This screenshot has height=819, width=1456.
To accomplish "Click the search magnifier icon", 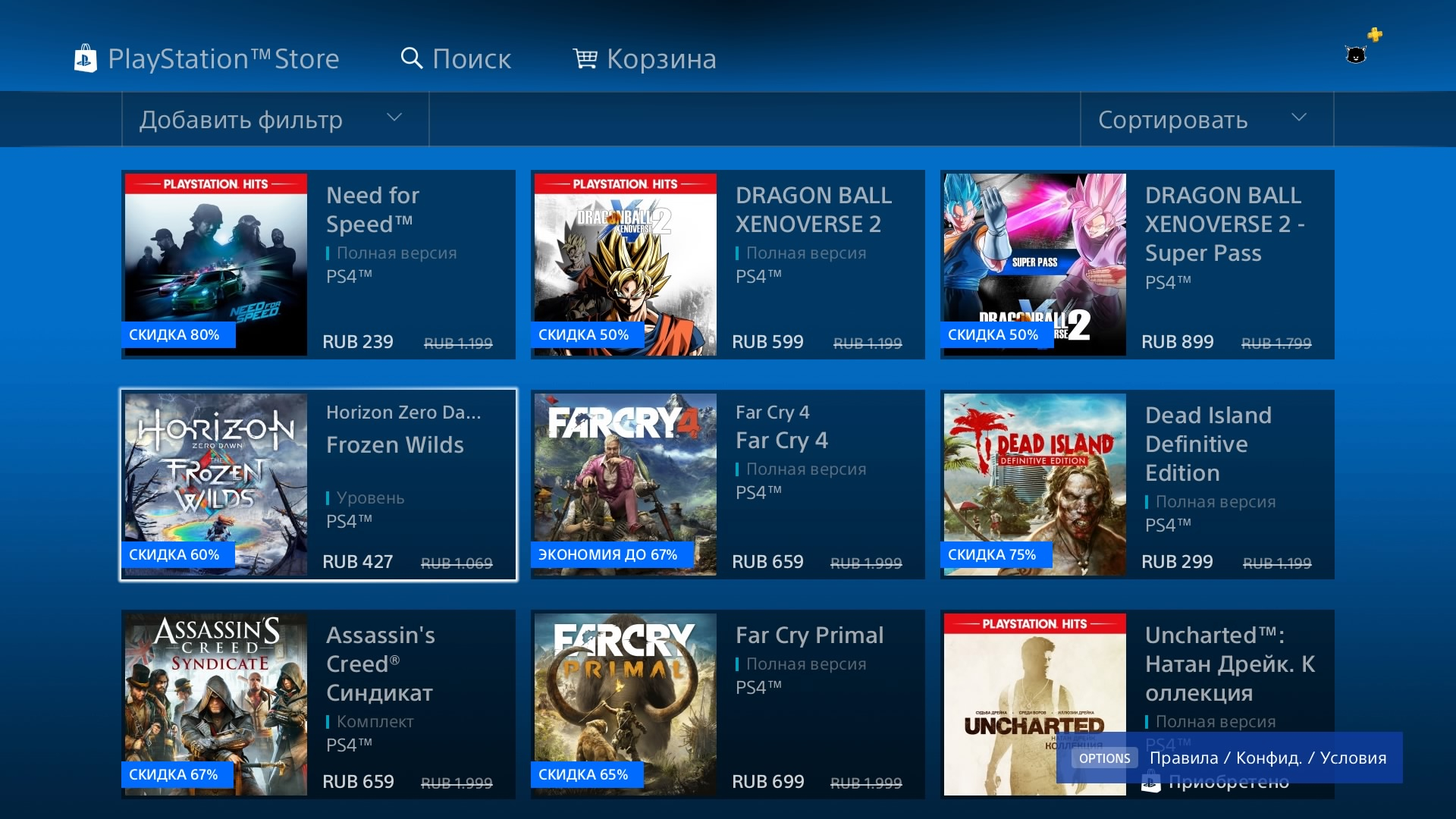I will coord(411,58).
